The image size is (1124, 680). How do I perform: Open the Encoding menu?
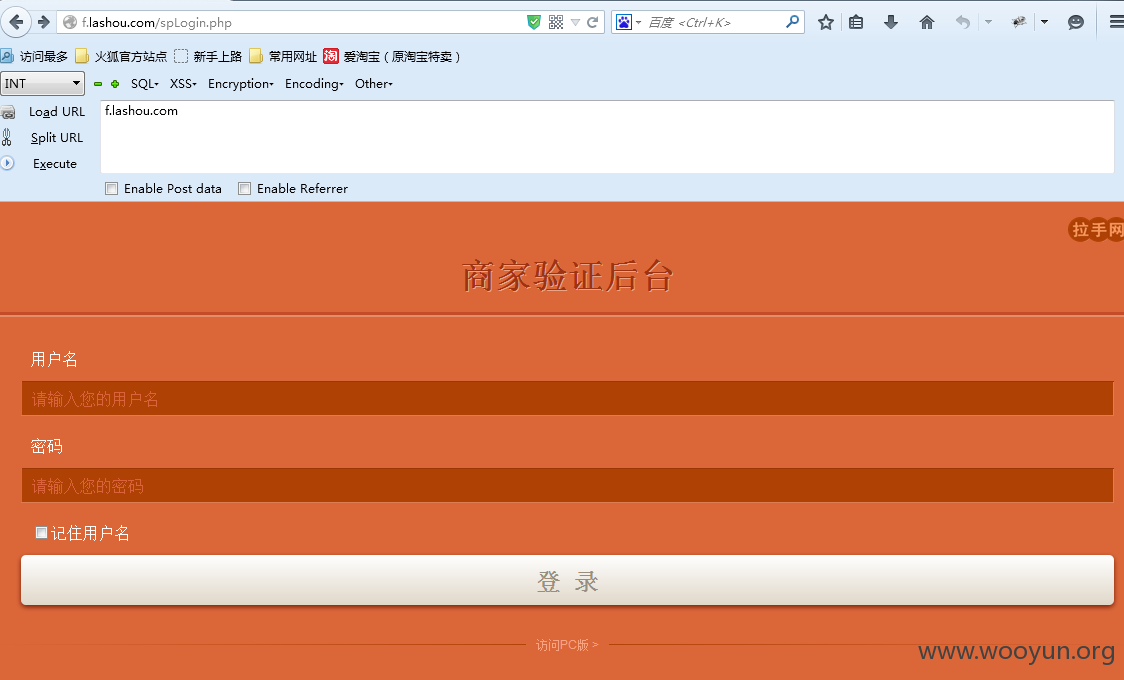[314, 84]
